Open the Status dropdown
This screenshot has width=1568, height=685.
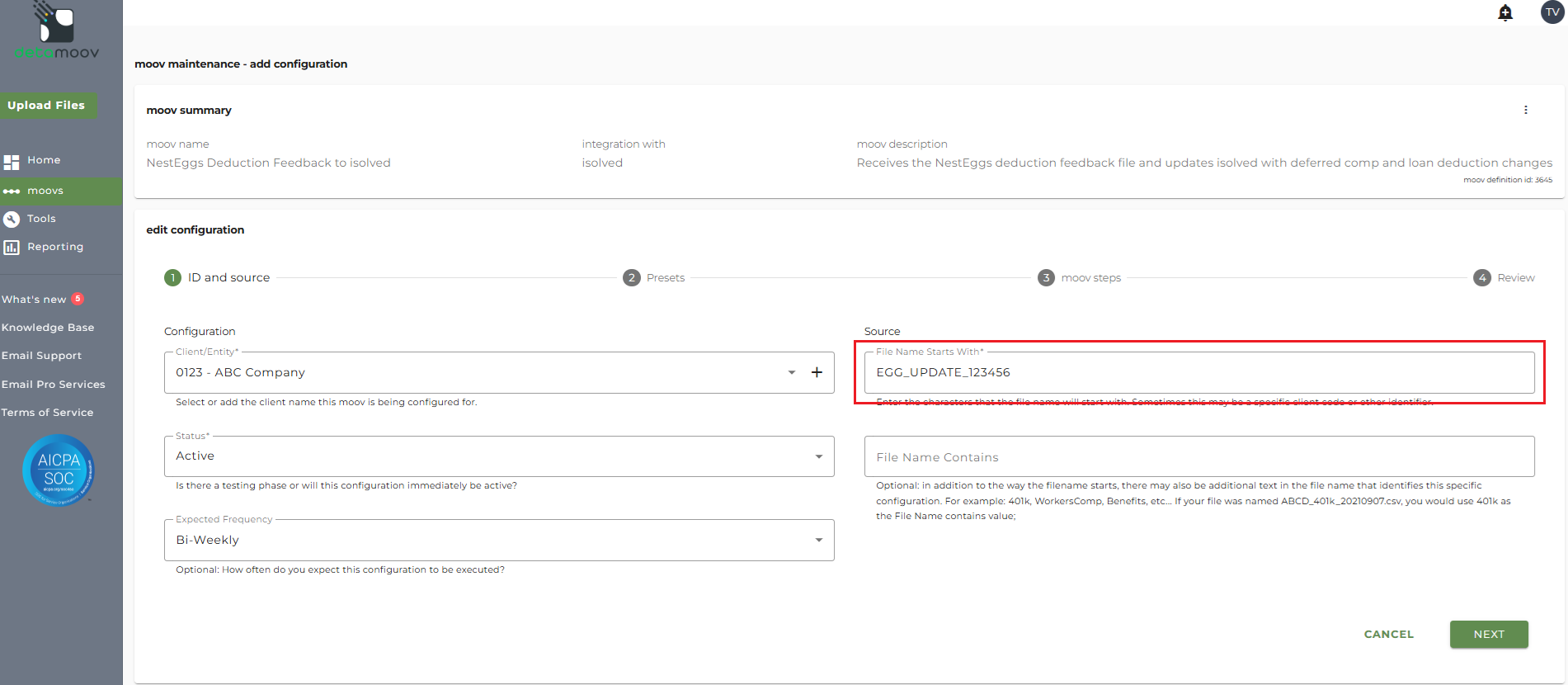click(818, 456)
